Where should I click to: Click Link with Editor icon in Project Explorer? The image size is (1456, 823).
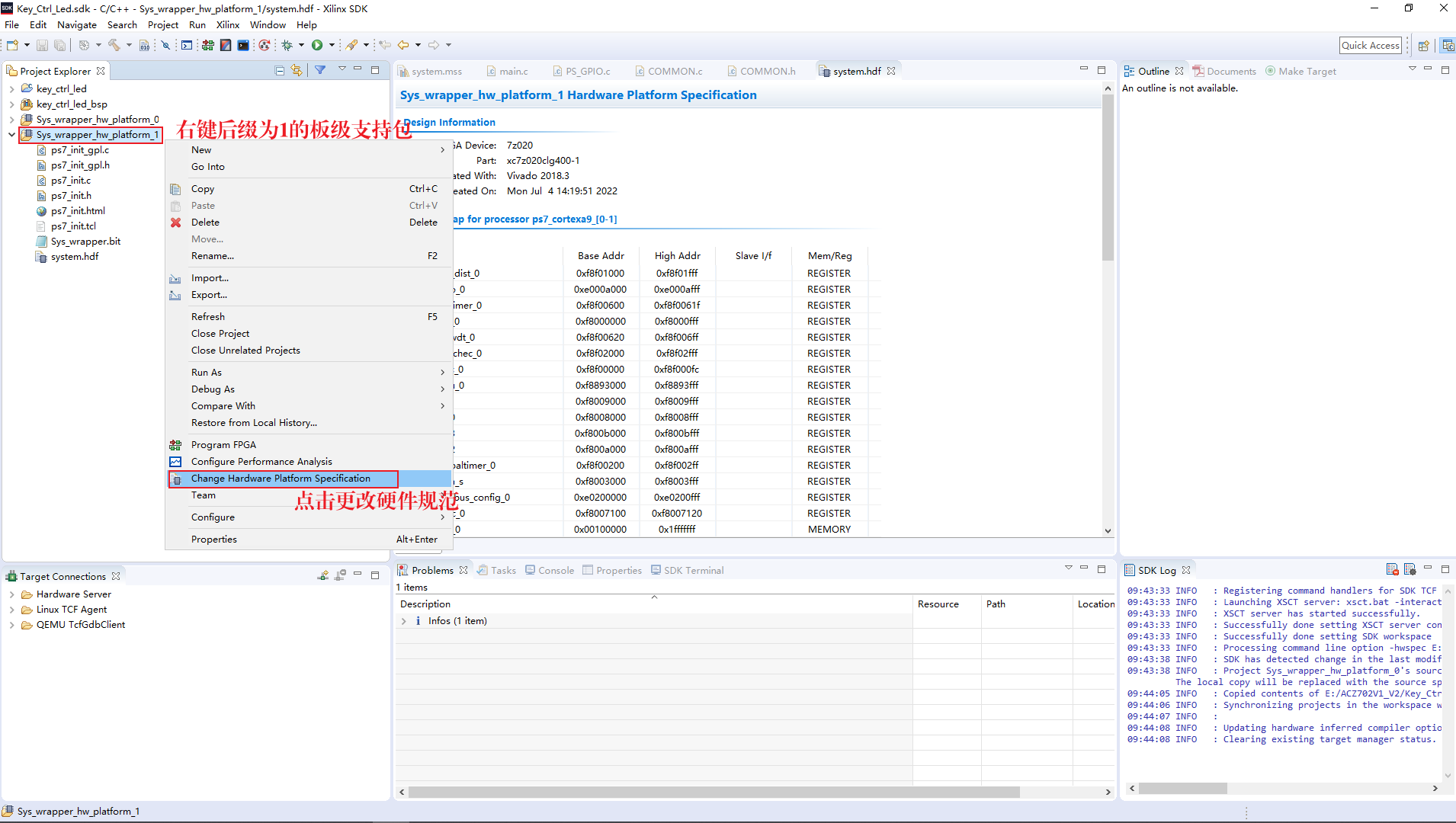pyautogui.click(x=297, y=70)
